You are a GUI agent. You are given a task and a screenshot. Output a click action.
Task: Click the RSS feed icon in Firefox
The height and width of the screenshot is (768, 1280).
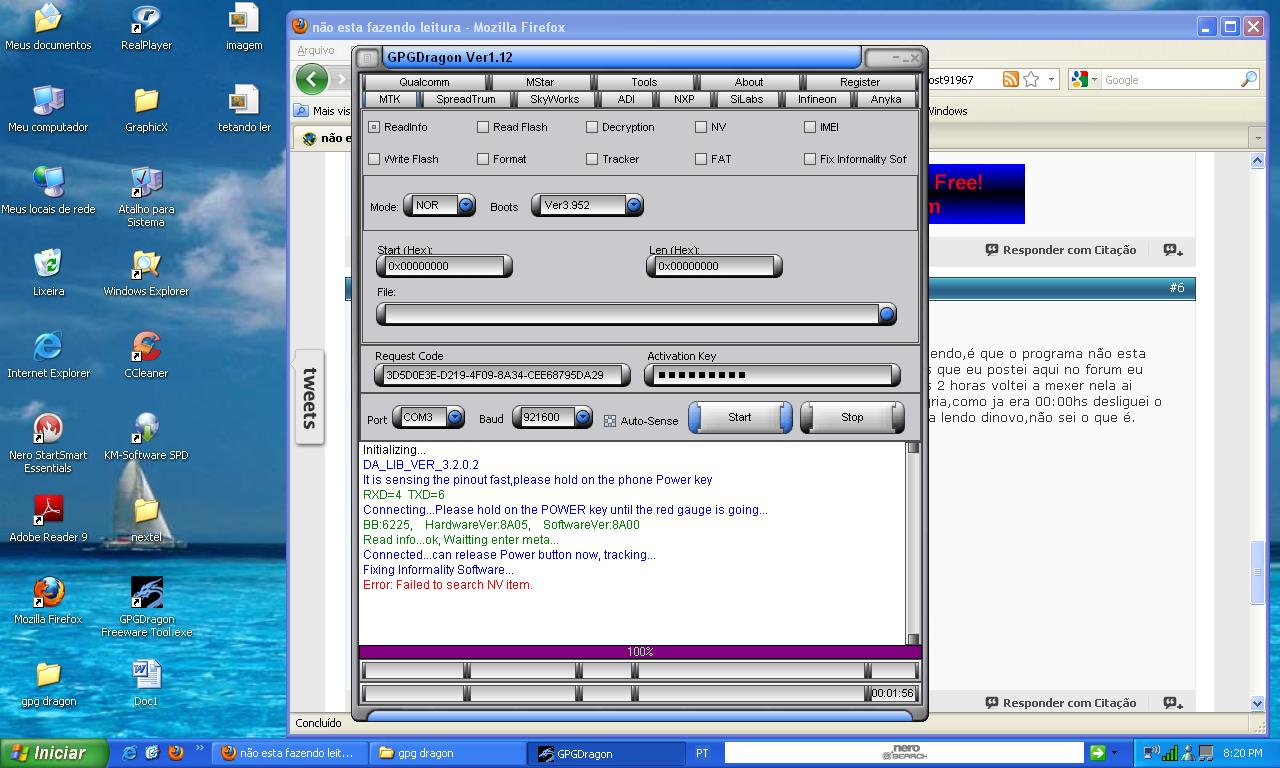click(1011, 79)
